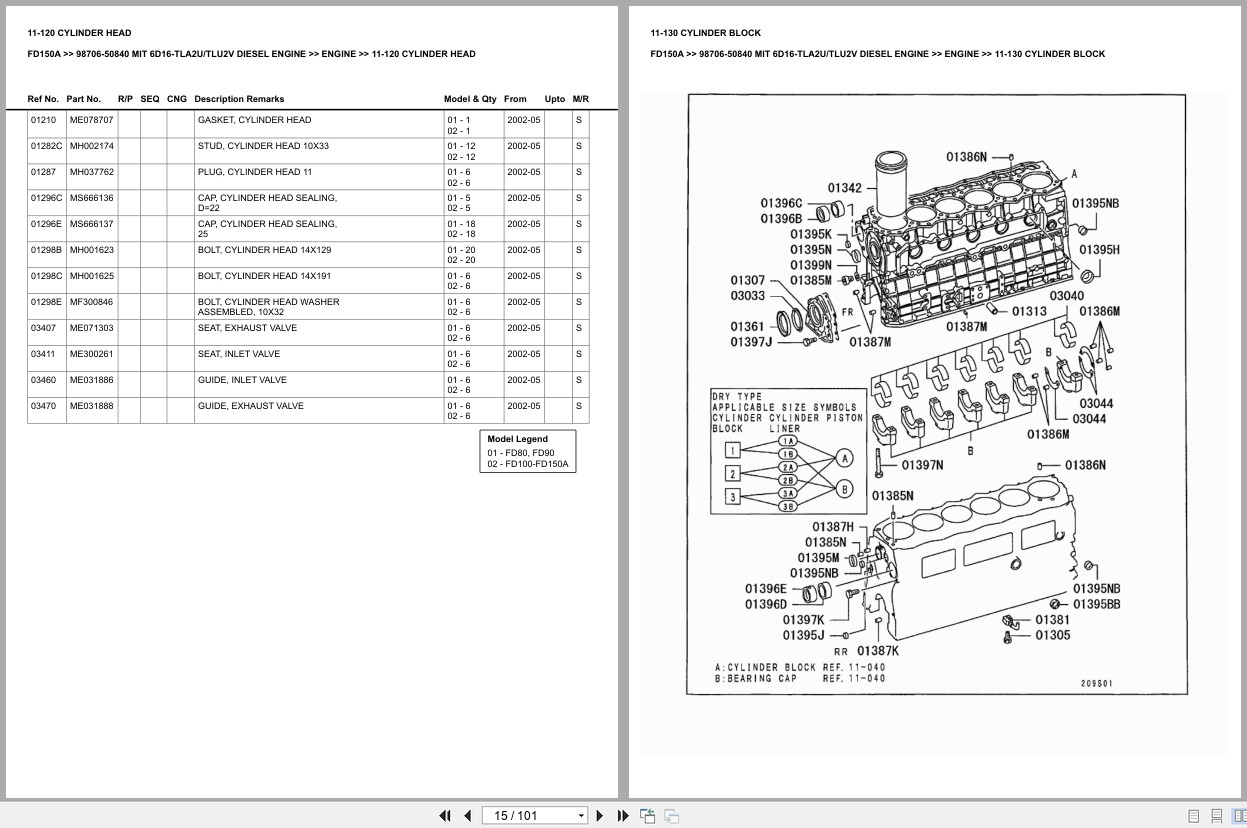Click the Model Legend heading

coord(517,439)
